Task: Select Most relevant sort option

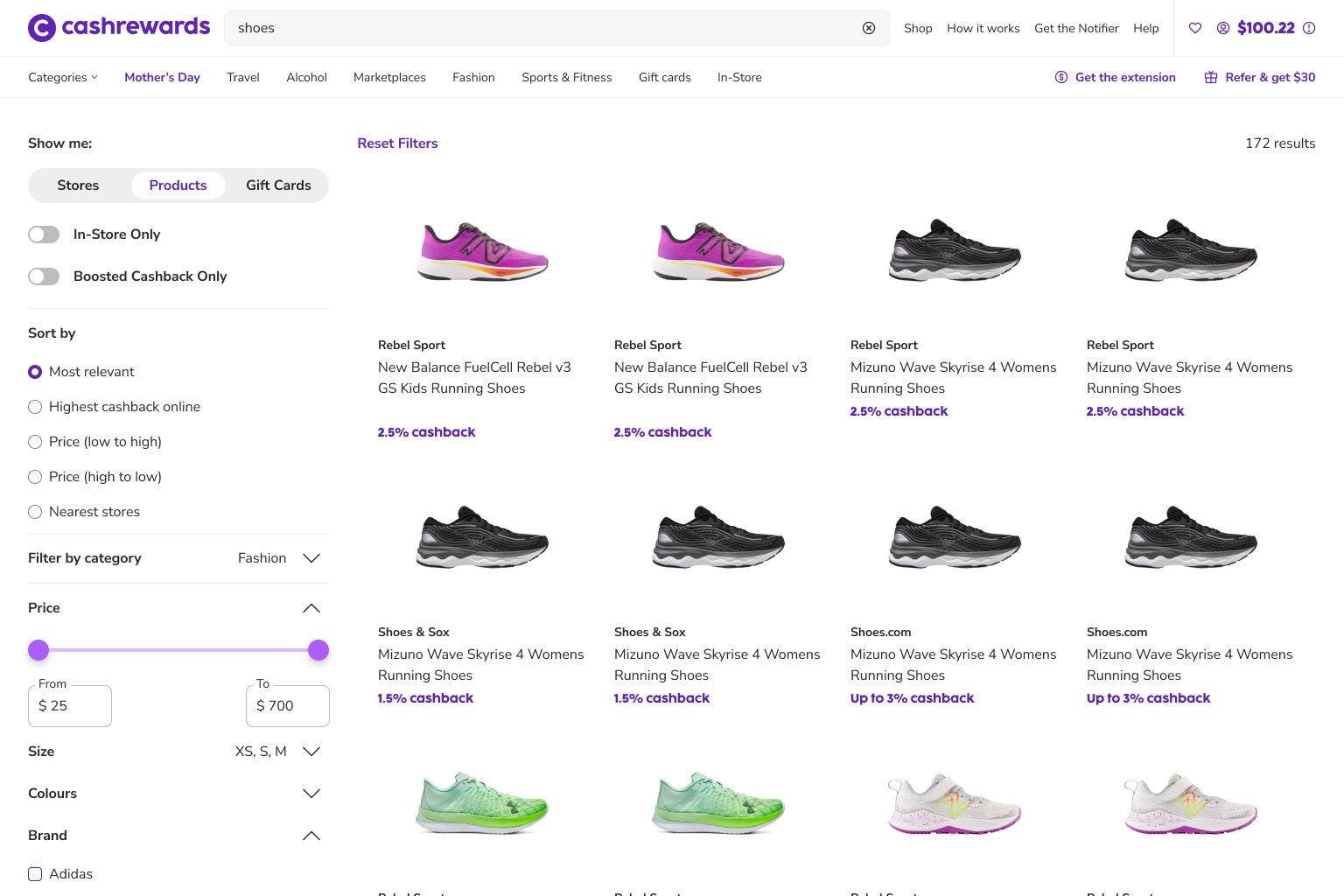Action: click(x=35, y=372)
